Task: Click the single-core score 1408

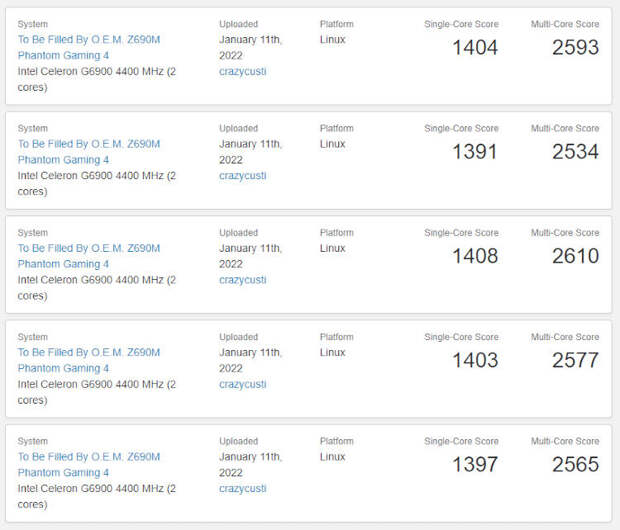Action: point(475,256)
